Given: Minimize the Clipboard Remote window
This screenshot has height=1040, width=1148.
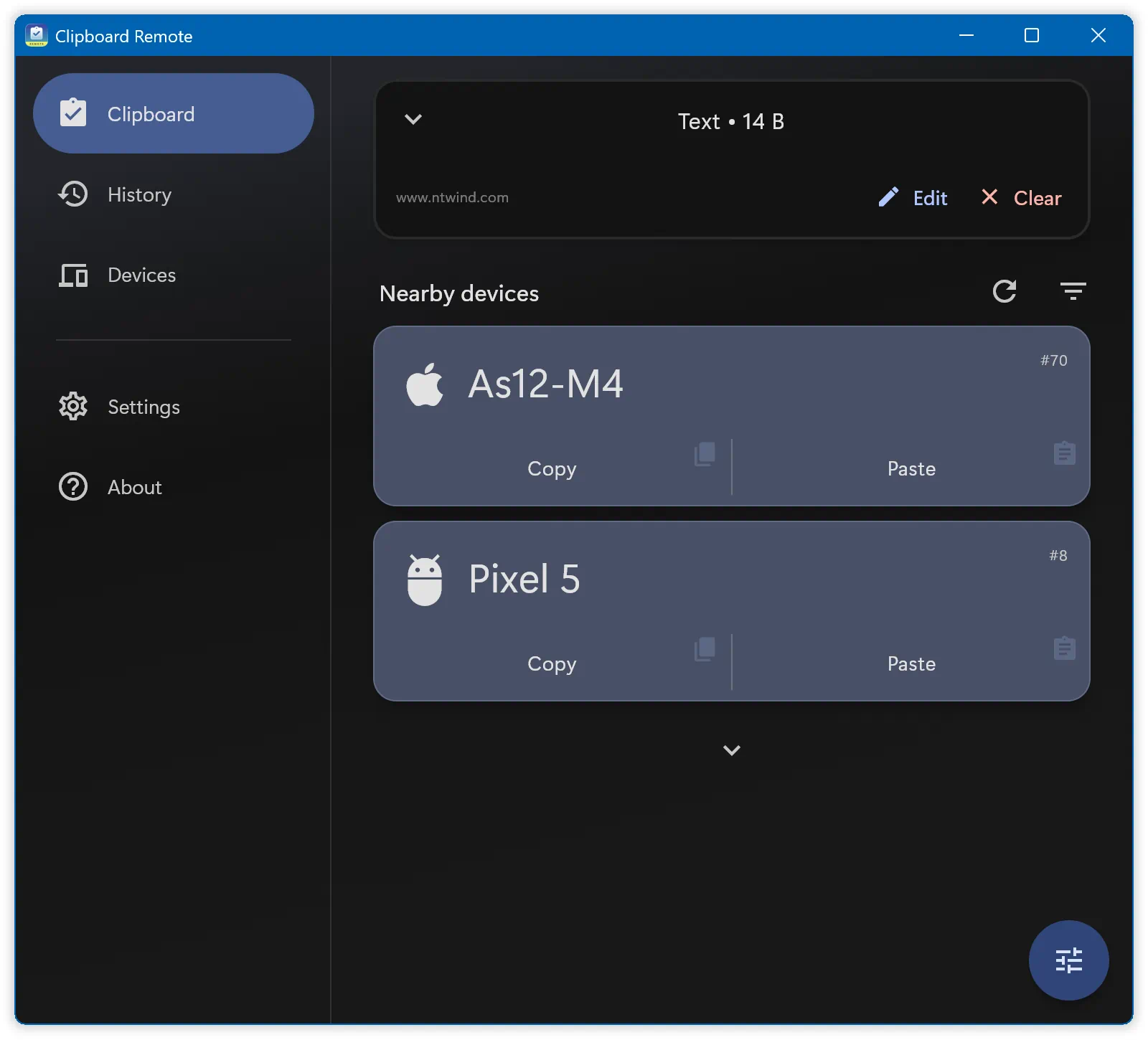Looking at the screenshot, I should point(966,35).
